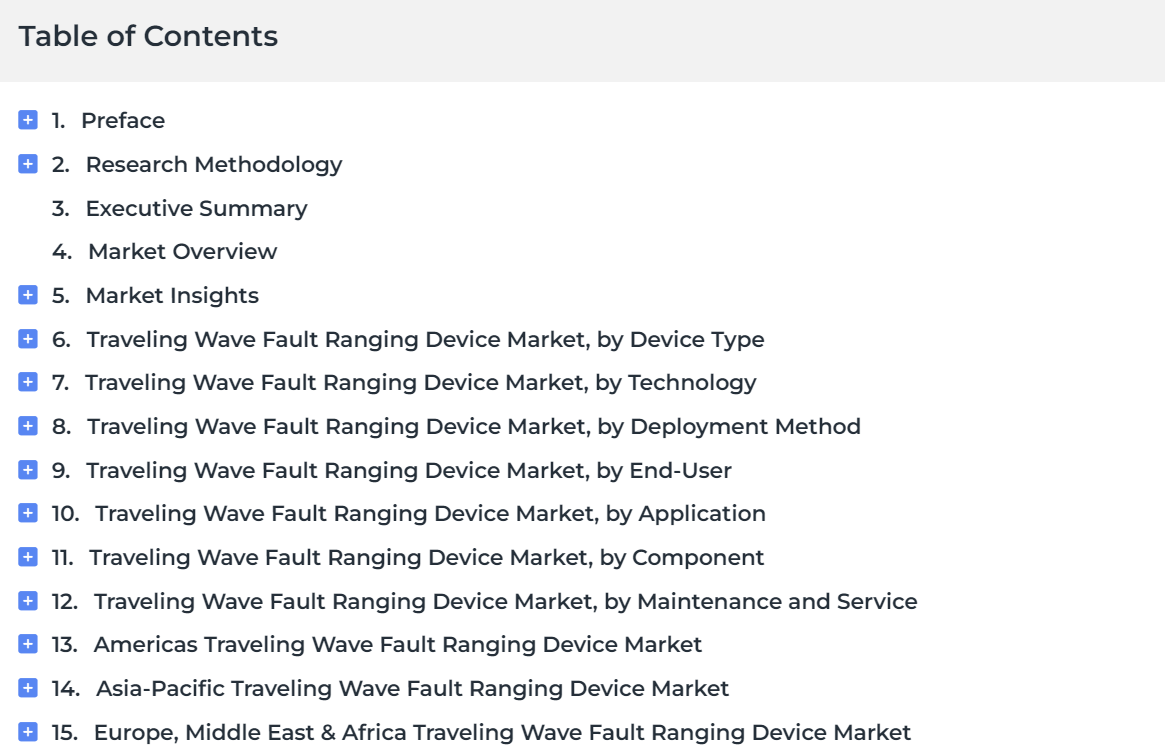
Task: Select the Market Overview entry
Action: [x=182, y=251]
